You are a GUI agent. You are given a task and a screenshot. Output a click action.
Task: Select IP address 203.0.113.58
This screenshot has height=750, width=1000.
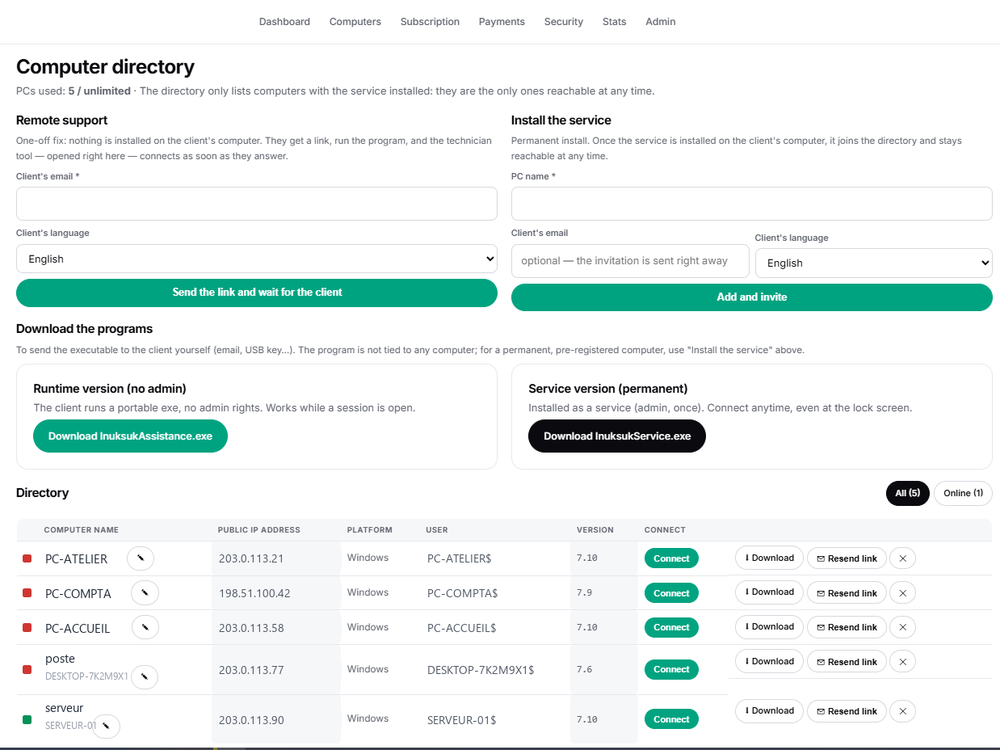click(x=251, y=628)
